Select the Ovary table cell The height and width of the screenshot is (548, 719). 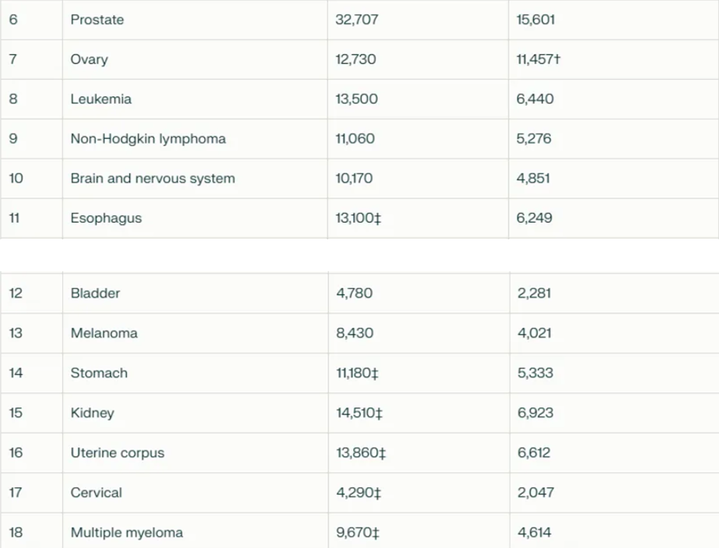89,60
